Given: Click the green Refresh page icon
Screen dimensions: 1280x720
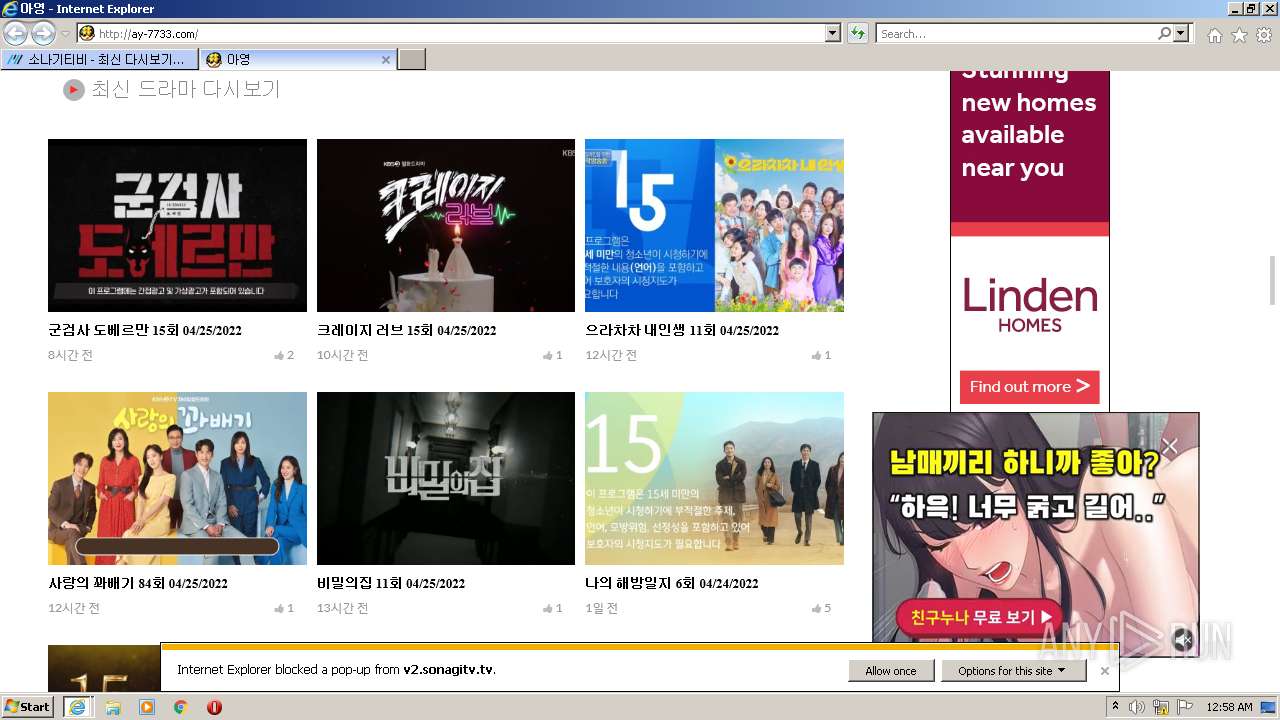Looking at the screenshot, I should click(x=857, y=34).
